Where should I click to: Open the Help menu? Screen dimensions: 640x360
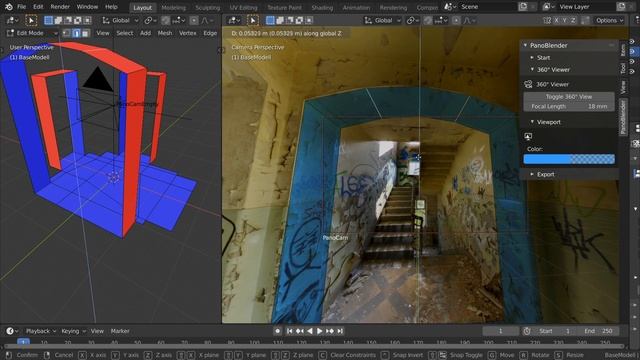(111, 7)
